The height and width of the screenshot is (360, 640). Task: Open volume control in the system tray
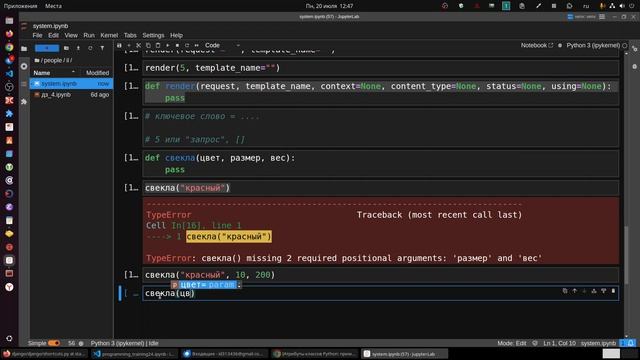[622, 6]
